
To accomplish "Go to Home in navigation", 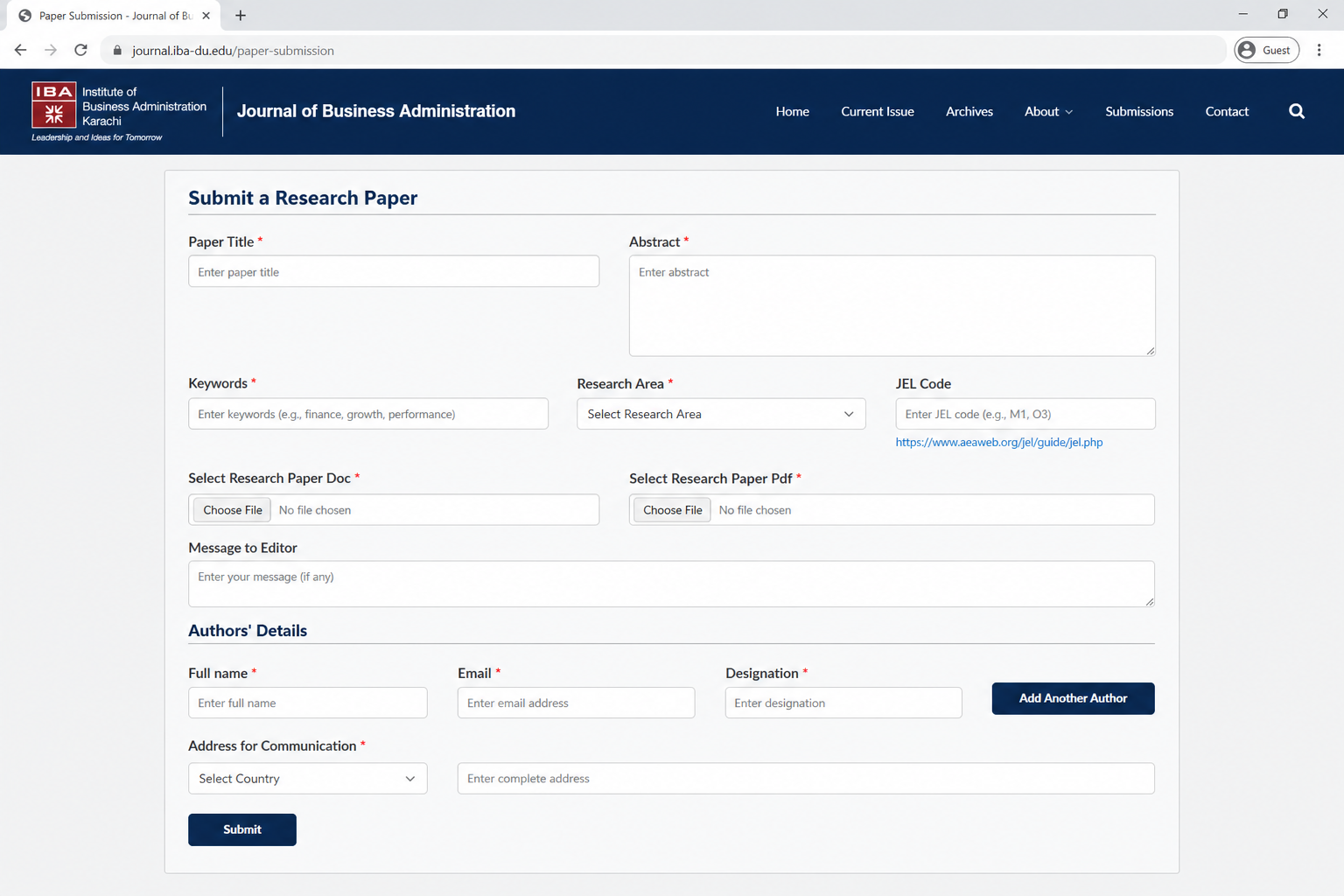I will tap(792, 111).
